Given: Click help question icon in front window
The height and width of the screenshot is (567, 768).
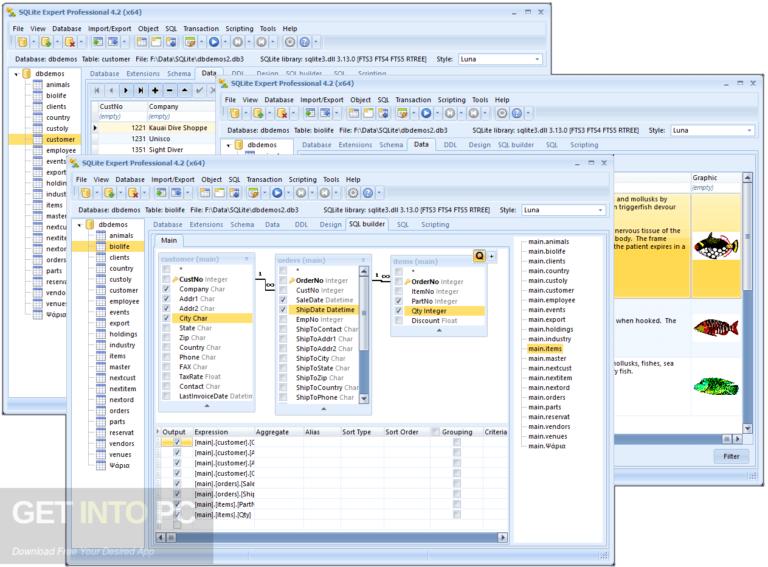Looking at the screenshot, I should click(368, 193).
